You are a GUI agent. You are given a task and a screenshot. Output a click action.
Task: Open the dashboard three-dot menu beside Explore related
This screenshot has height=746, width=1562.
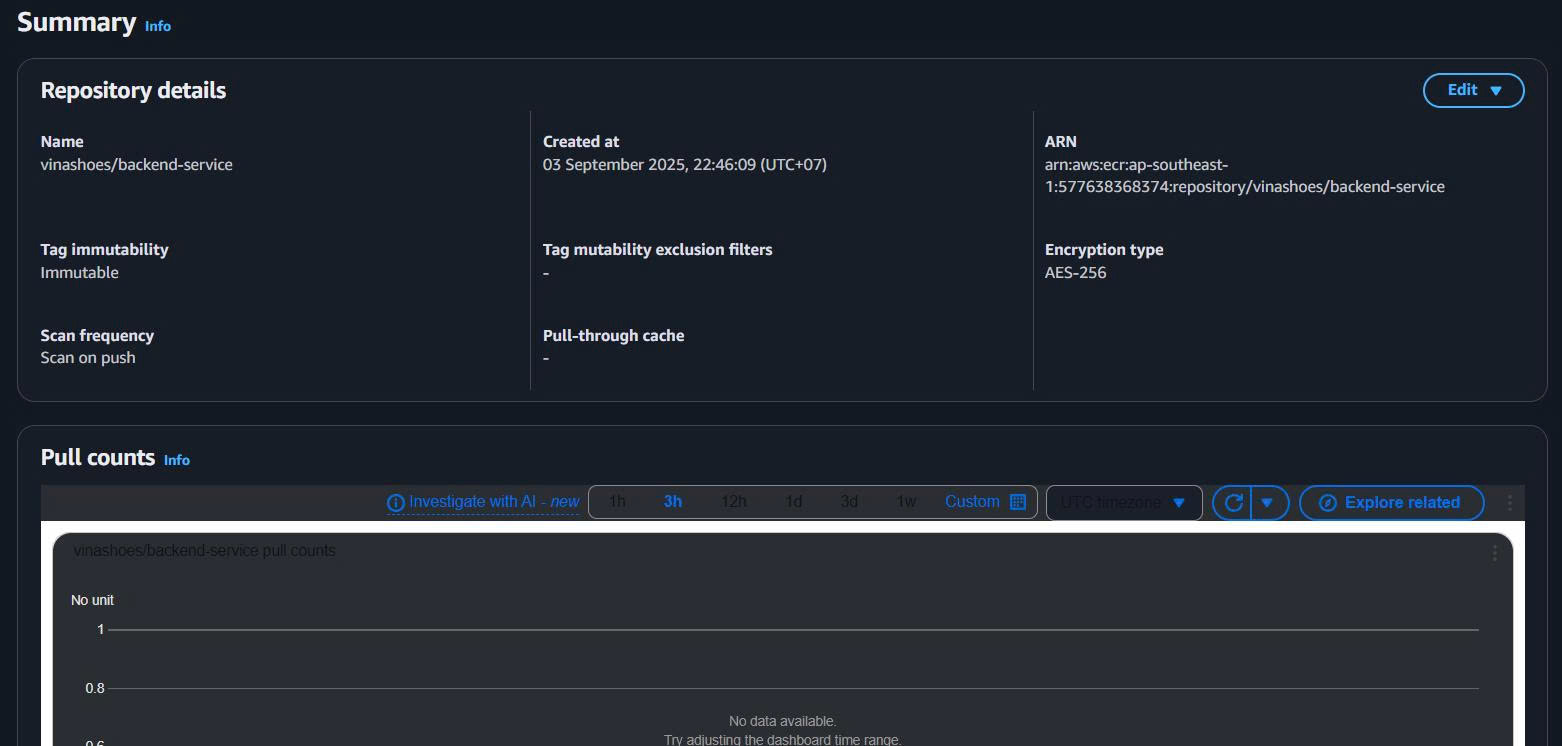point(1509,502)
